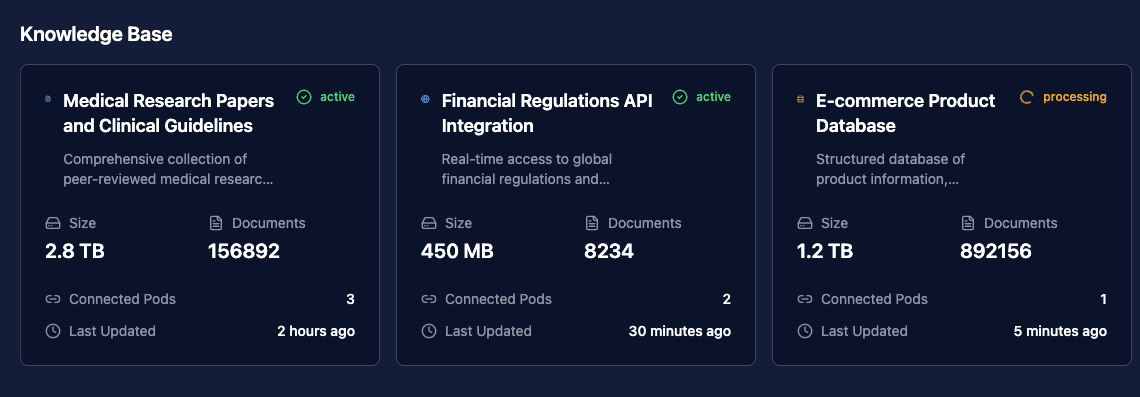
Task: Click the '5 minutes ago' timestamp
Action: (1061, 331)
